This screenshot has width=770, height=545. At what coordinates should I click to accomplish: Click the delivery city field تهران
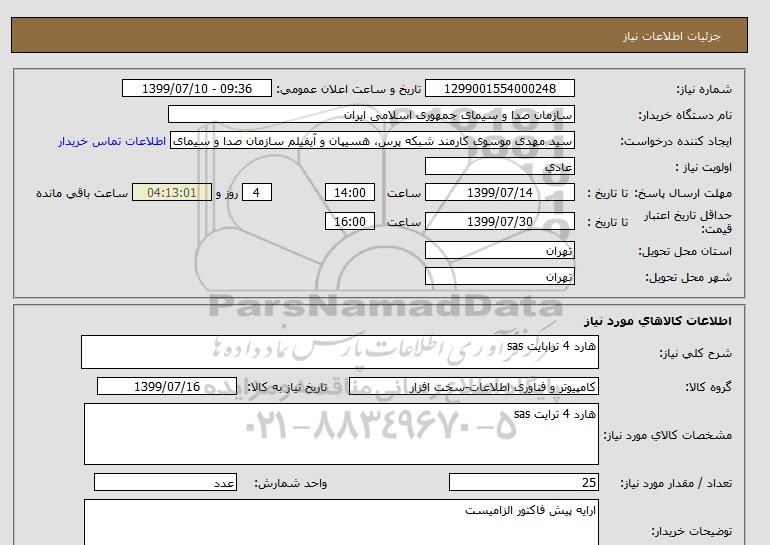point(499,276)
